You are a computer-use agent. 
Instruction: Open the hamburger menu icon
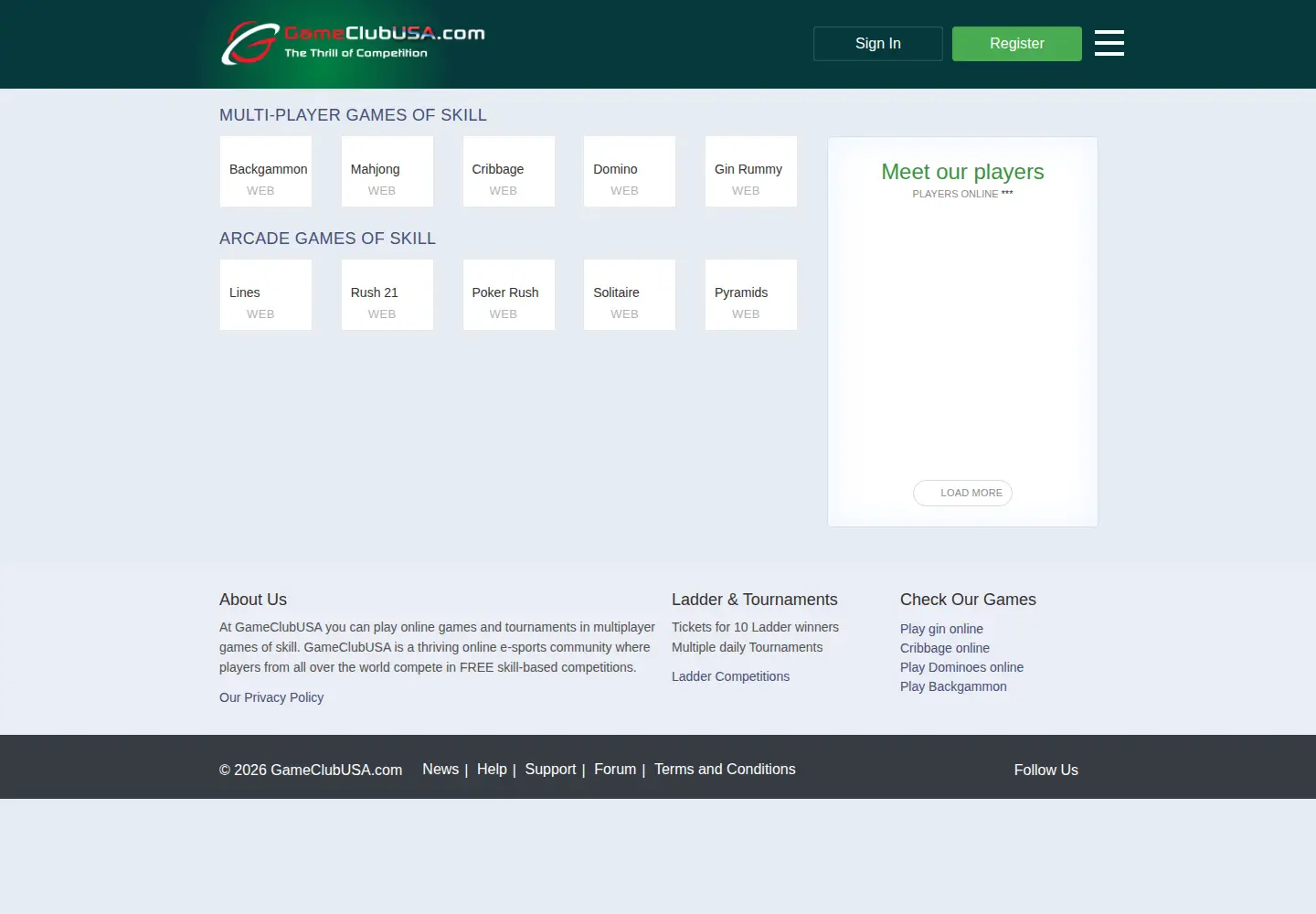[x=1109, y=43]
